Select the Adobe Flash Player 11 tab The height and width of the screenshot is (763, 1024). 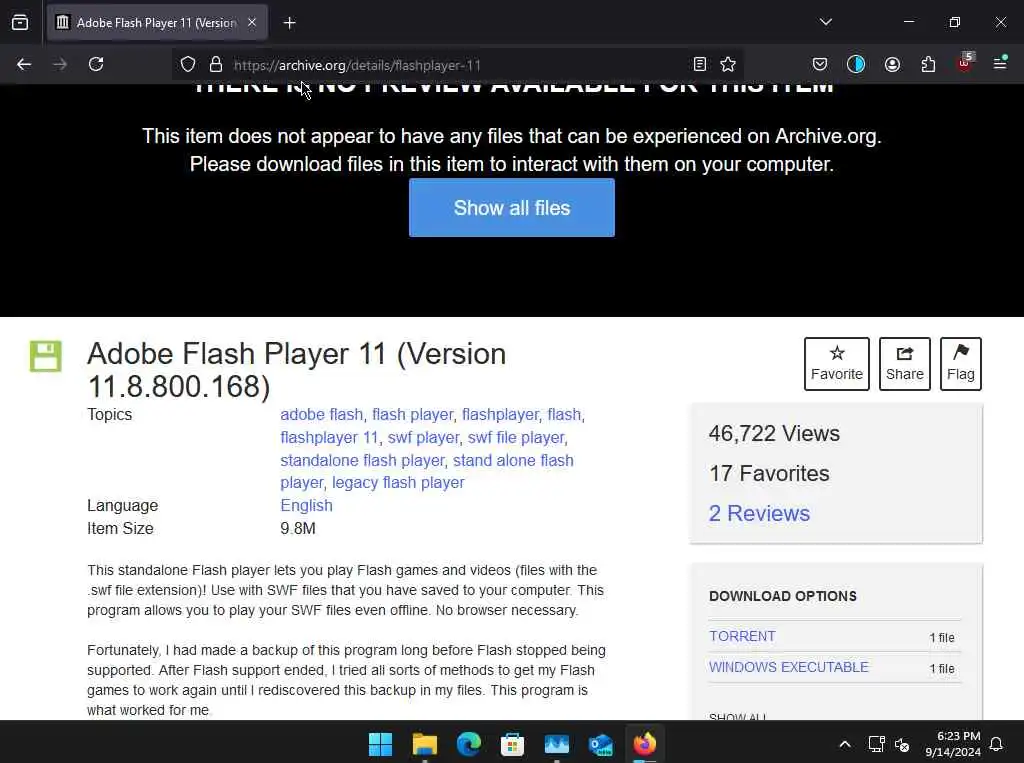157,22
